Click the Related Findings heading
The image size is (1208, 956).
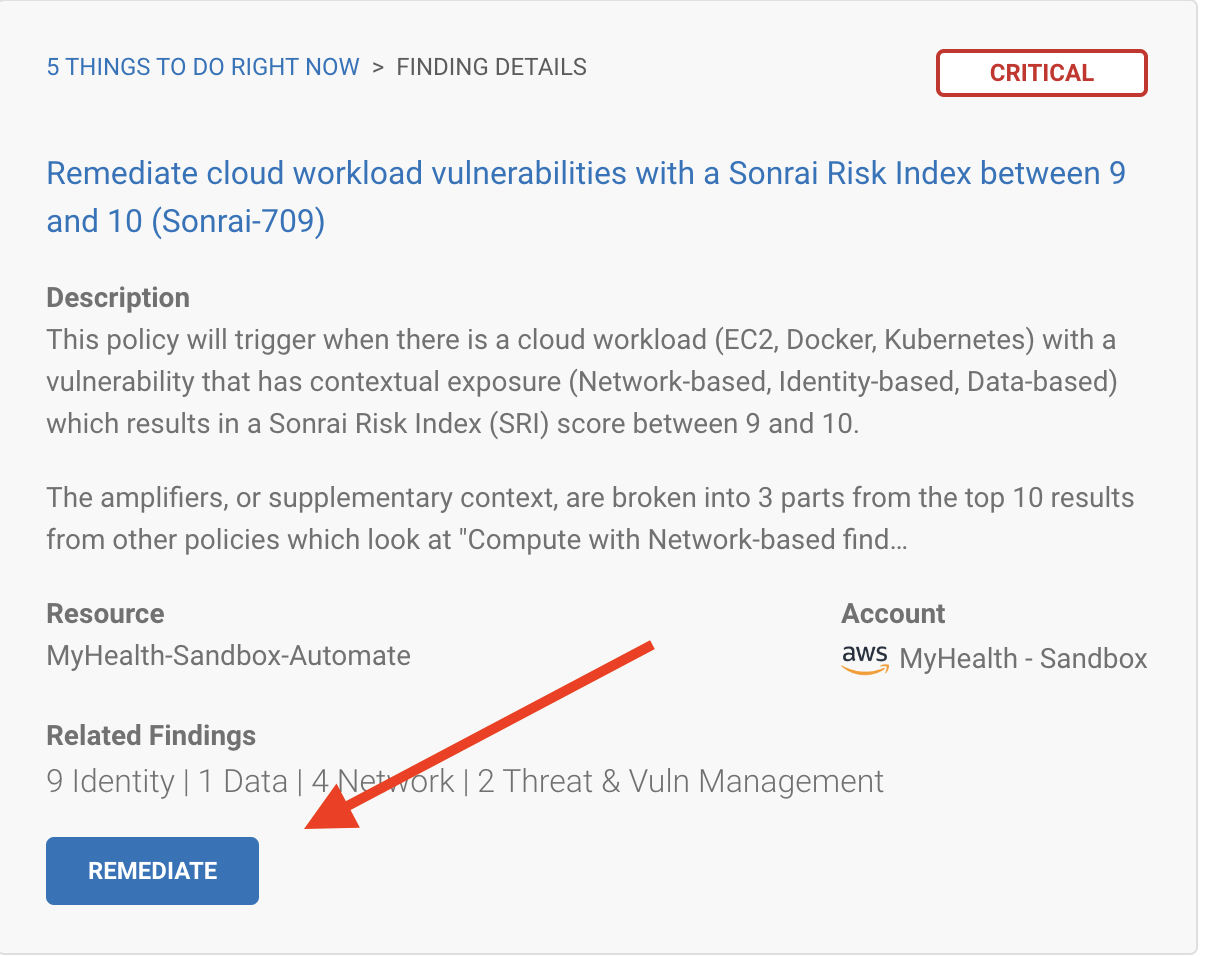pos(151,736)
